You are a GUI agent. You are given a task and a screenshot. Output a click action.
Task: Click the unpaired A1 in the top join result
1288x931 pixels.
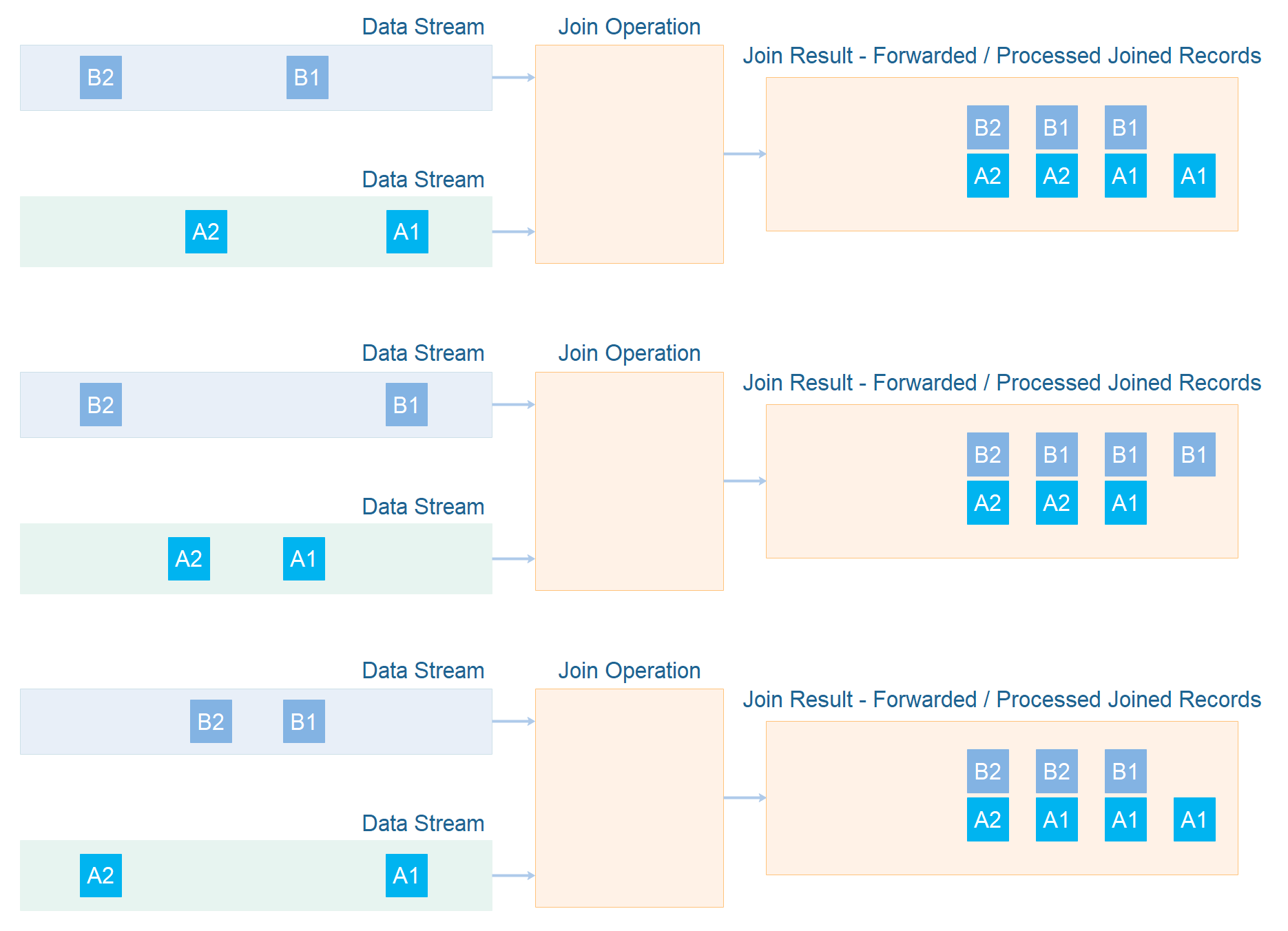[x=1194, y=176]
